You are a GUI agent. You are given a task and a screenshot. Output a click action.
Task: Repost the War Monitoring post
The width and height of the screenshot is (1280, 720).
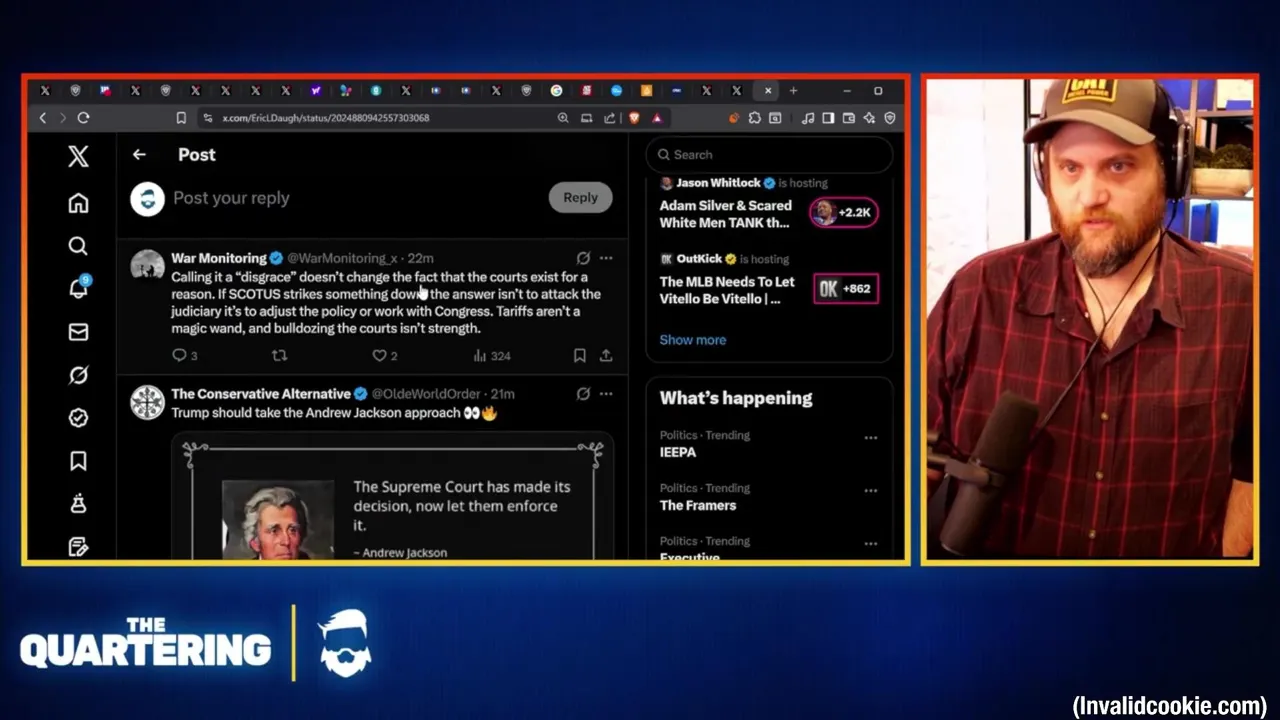pos(280,355)
